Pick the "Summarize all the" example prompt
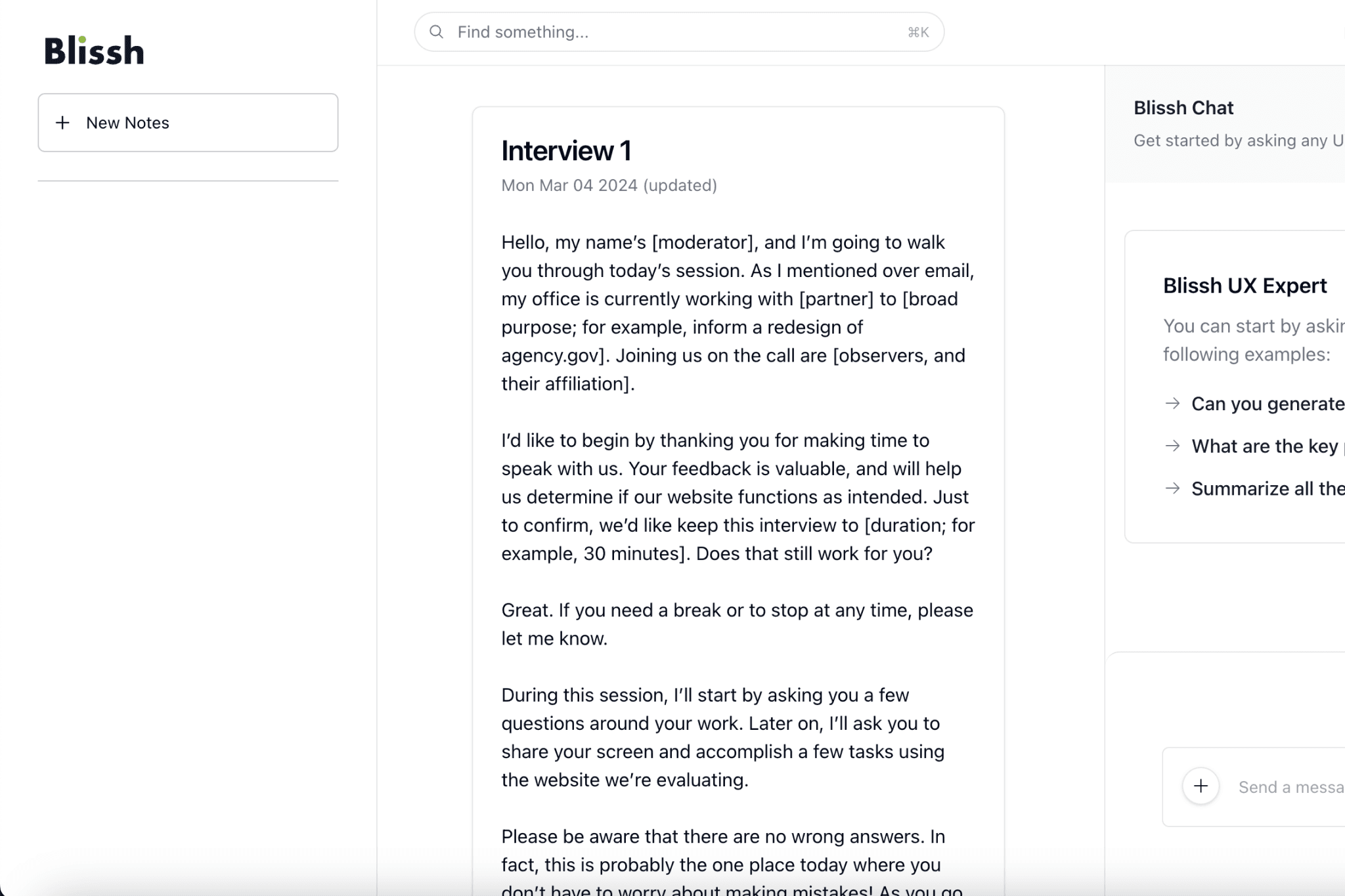This screenshot has height=896, width=1345. (1268, 488)
